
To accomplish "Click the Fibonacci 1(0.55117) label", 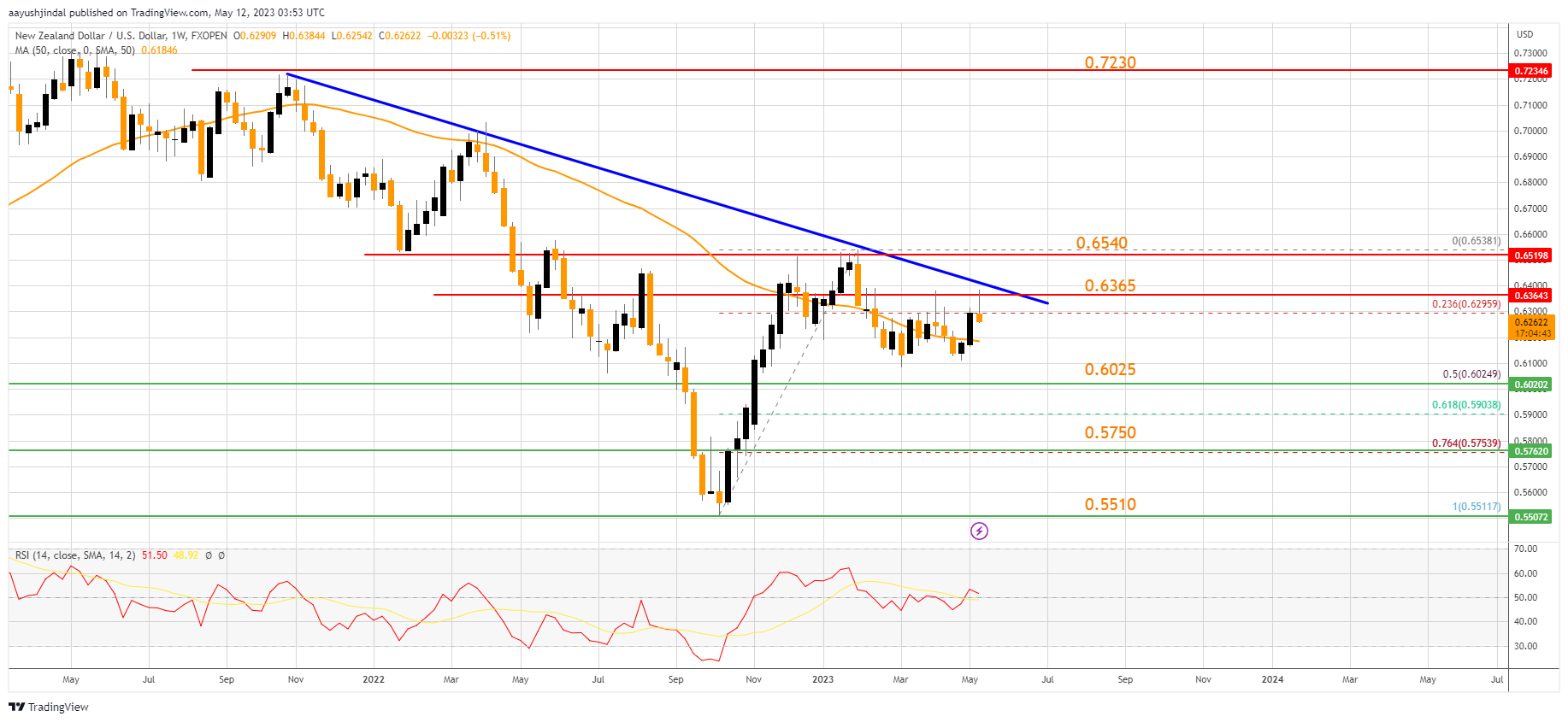I will [x=1477, y=507].
